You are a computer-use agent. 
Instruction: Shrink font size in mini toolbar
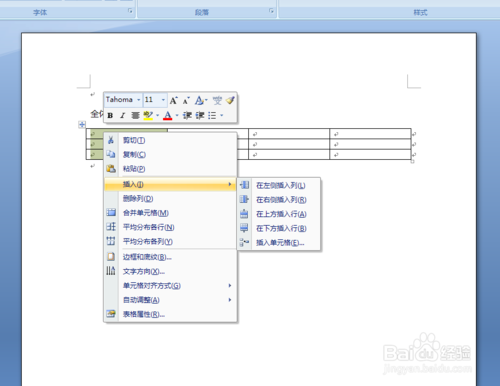click(x=186, y=100)
